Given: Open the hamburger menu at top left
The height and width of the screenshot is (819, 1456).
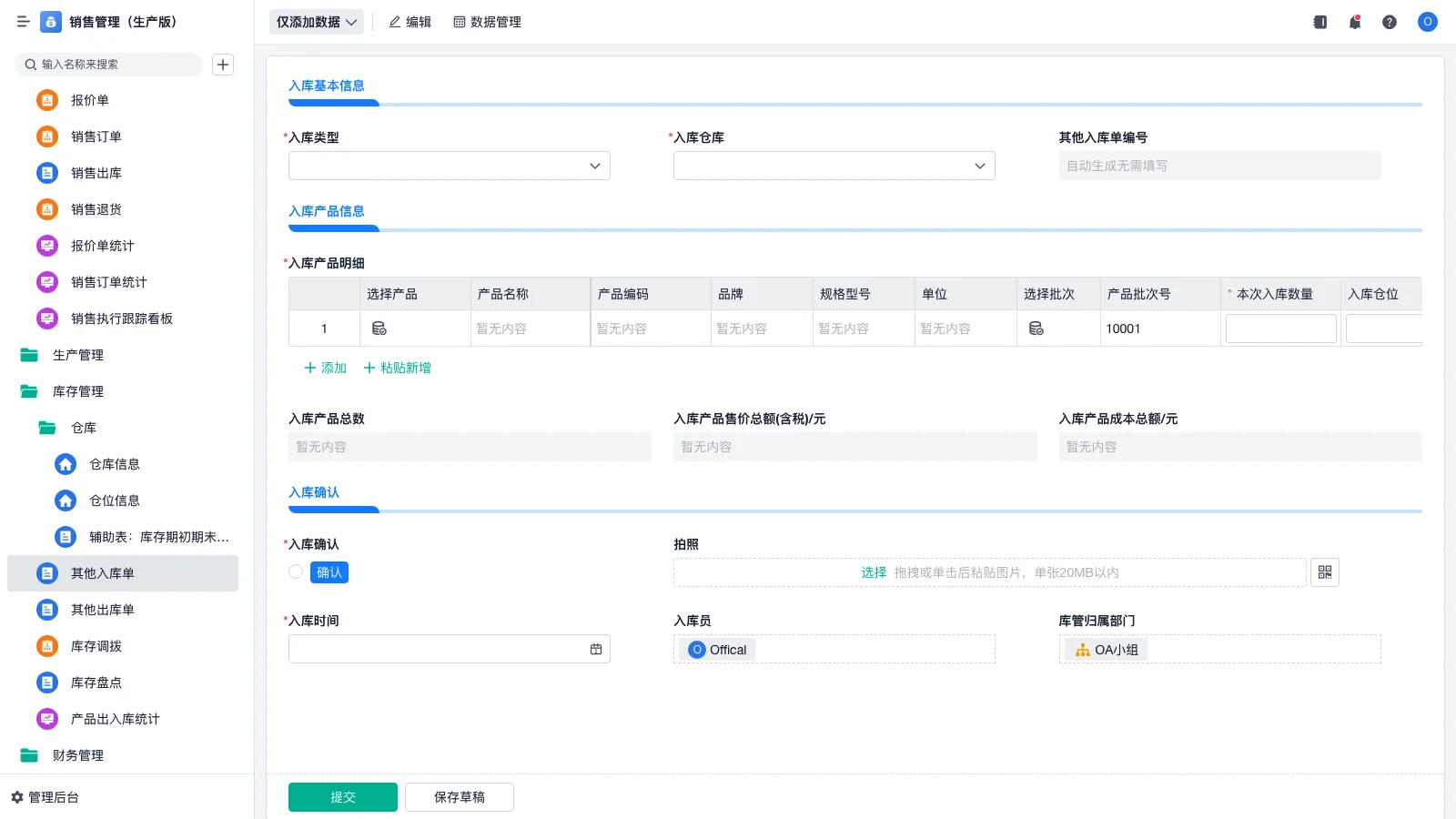Looking at the screenshot, I should coord(23,22).
